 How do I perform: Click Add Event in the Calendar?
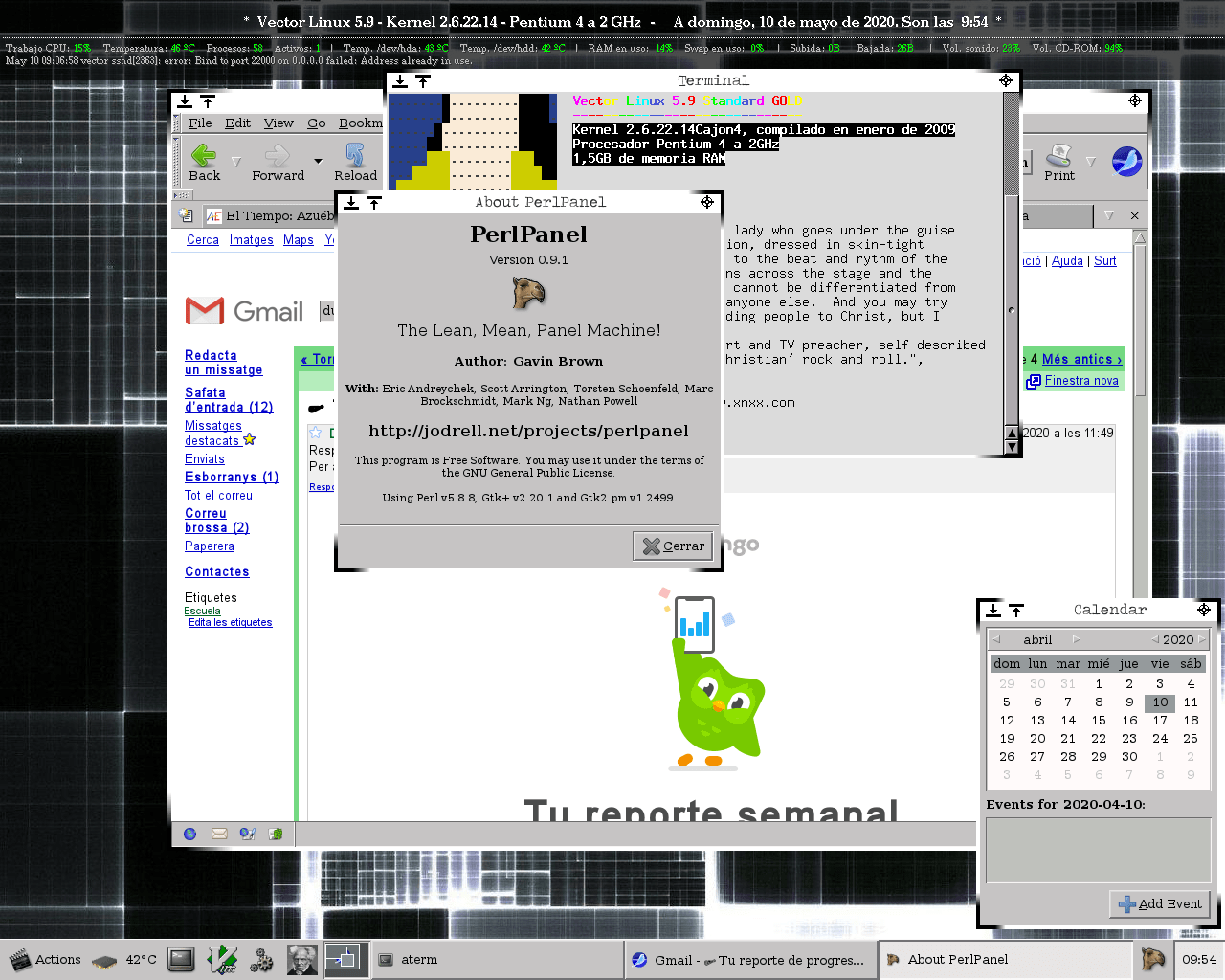pos(1160,904)
